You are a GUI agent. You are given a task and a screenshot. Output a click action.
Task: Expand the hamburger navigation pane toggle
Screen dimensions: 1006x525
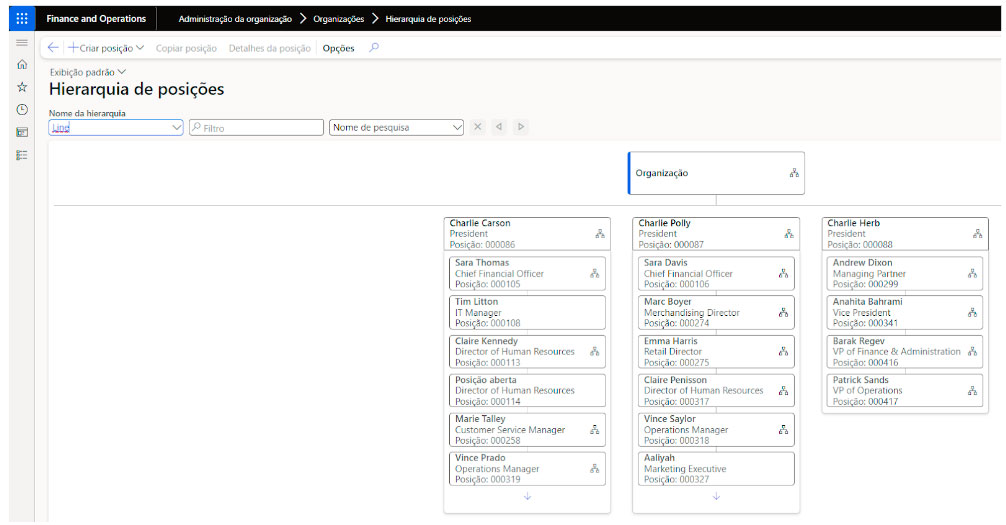pos(22,42)
